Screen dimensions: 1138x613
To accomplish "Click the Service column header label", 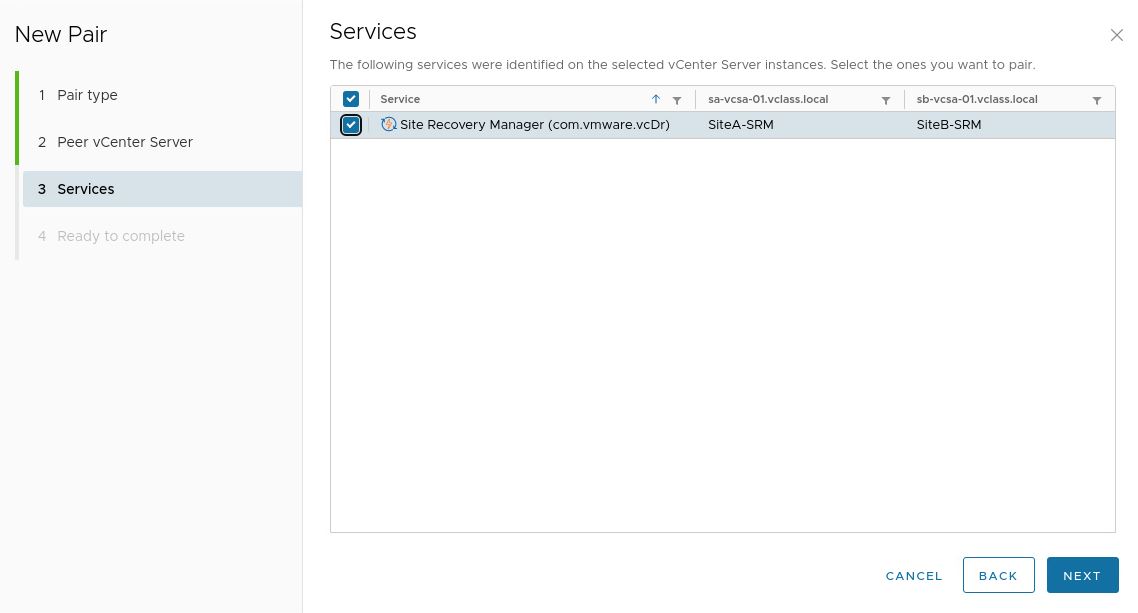I will [400, 99].
